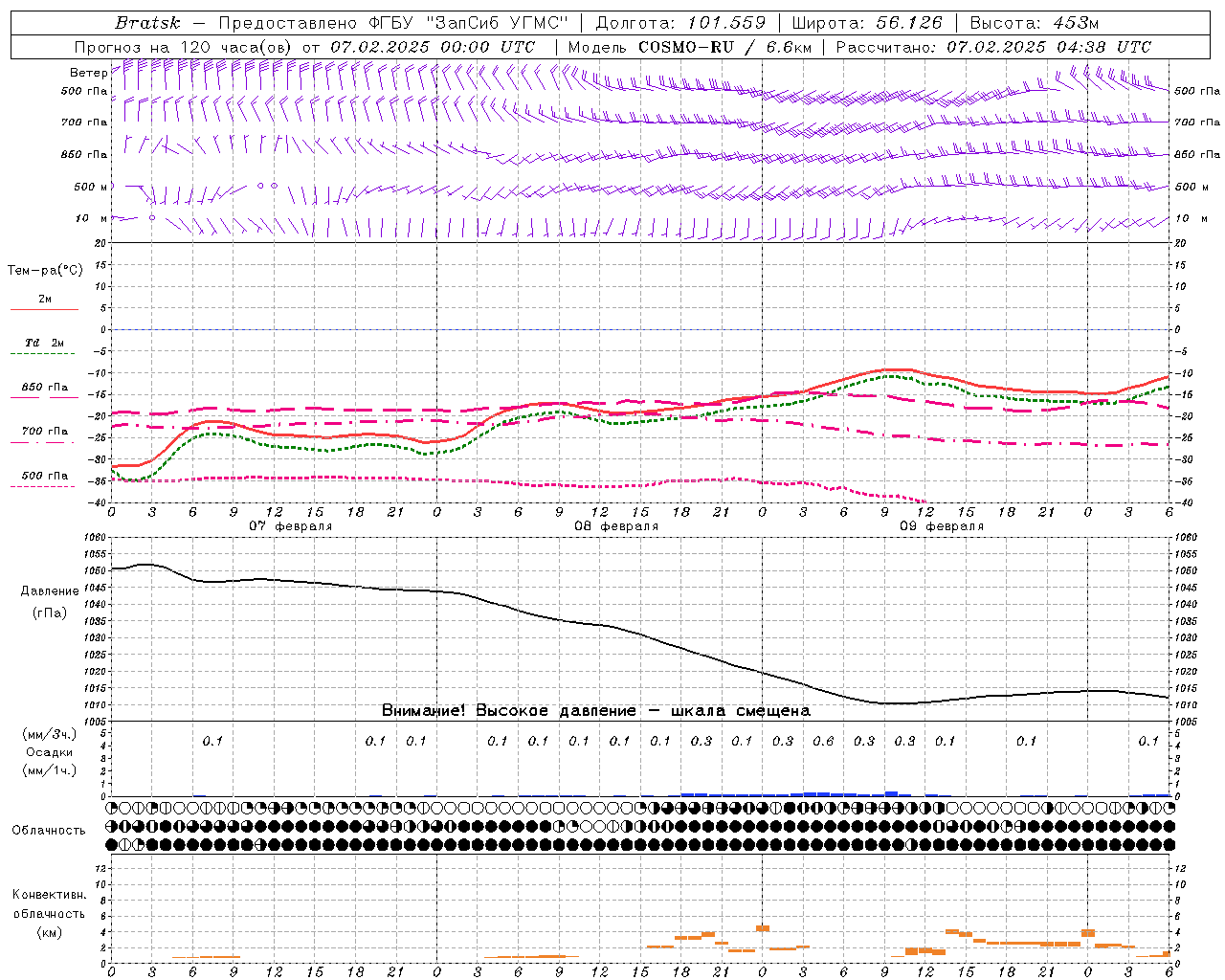Click the "500 м" wind level label on the left
The width and height of the screenshot is (1225, 980).
point(90,187)
